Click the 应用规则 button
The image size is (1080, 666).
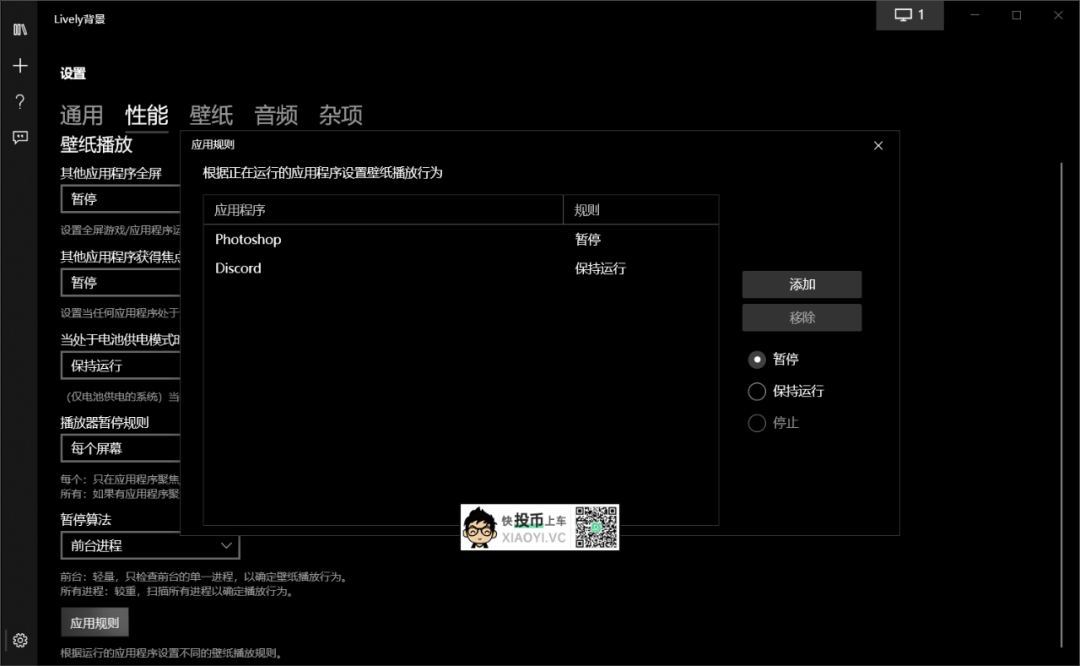(94, 623)
